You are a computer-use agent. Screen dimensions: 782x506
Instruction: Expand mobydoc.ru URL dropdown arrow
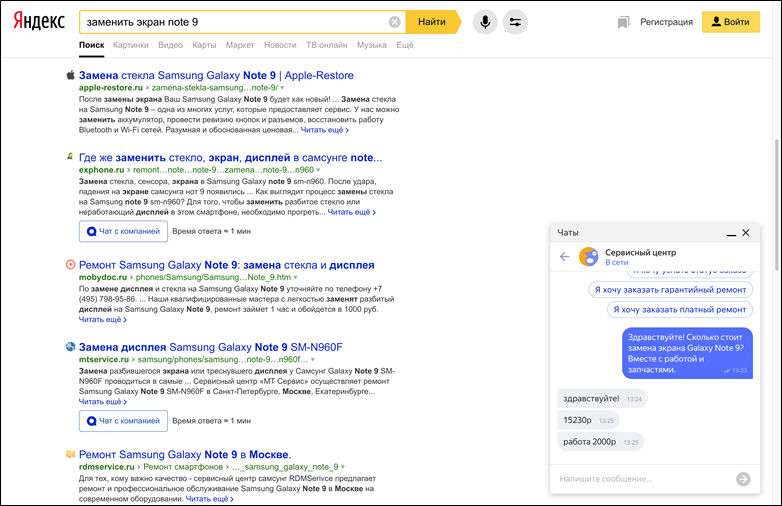[295, 278]
